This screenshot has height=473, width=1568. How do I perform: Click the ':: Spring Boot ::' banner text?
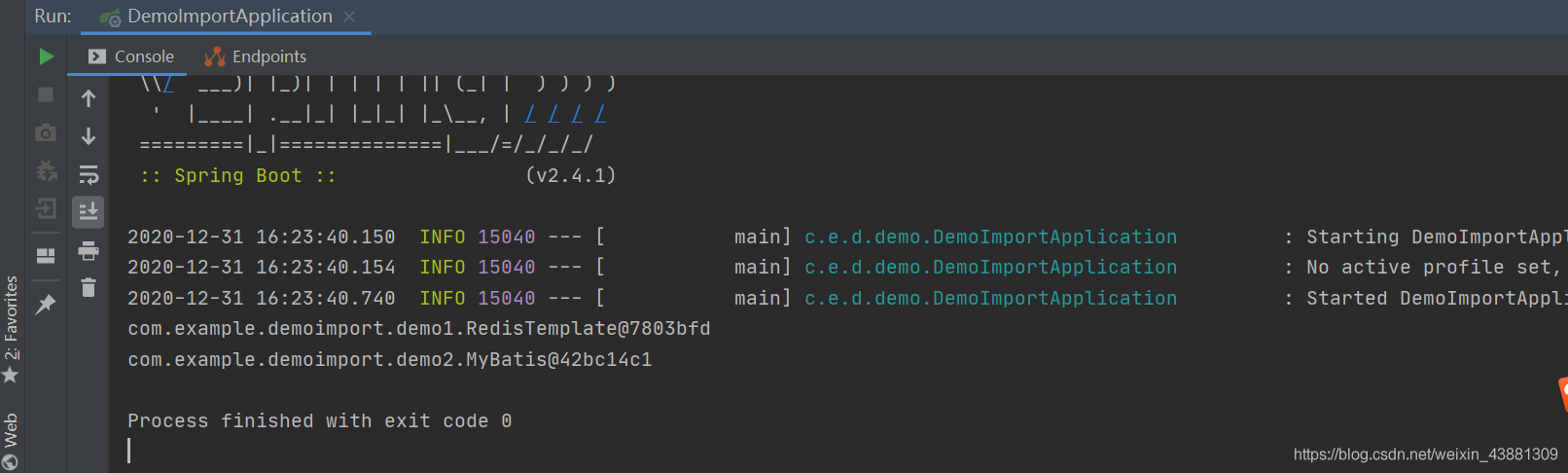238,175
